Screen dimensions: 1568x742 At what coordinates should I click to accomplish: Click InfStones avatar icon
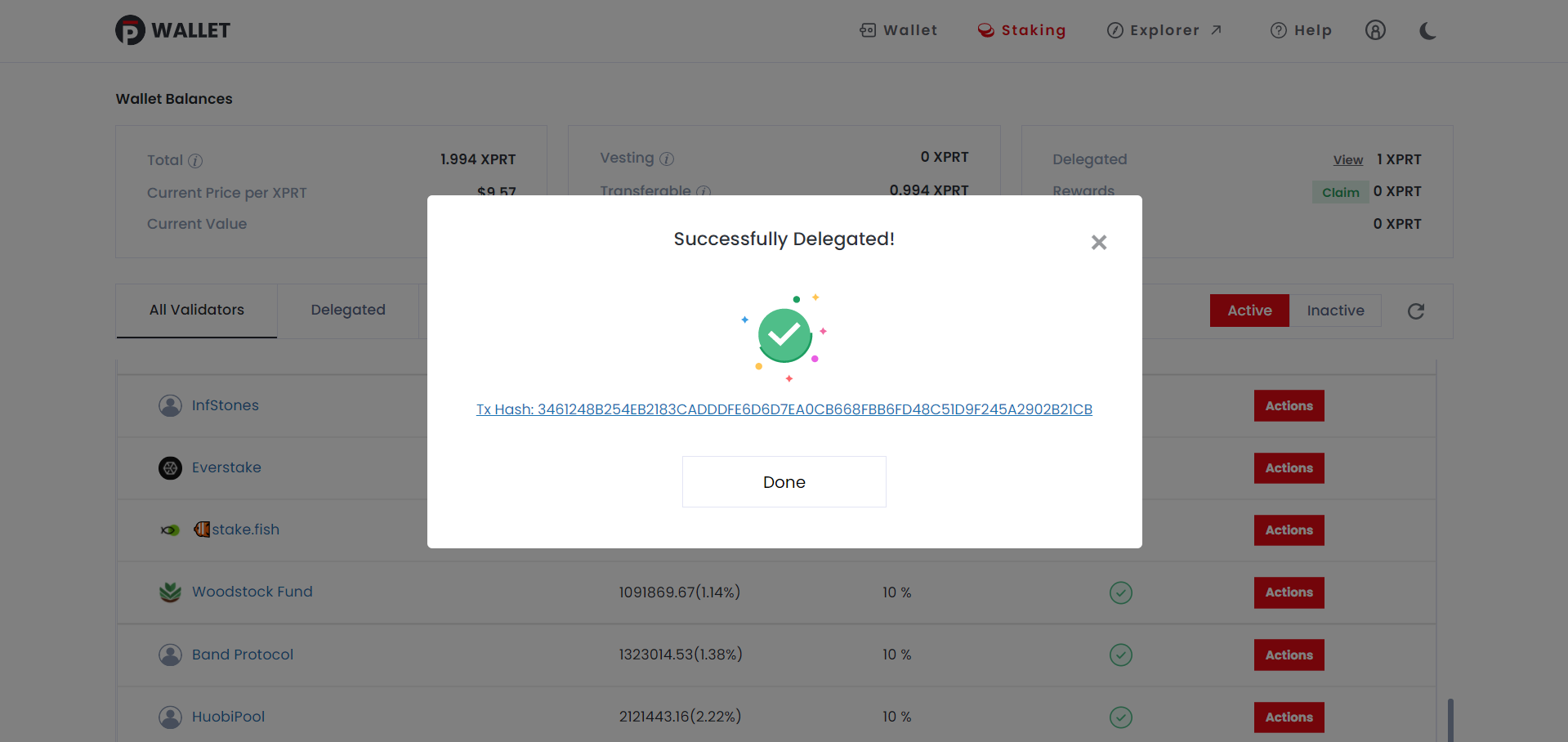pyautogui.click(x=170, y=405)
